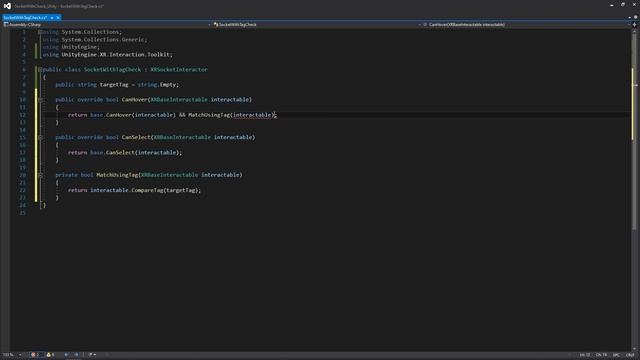Open the document tab list arrow
The height and width of the screenshot is (360, 640).
pos(629,18)
